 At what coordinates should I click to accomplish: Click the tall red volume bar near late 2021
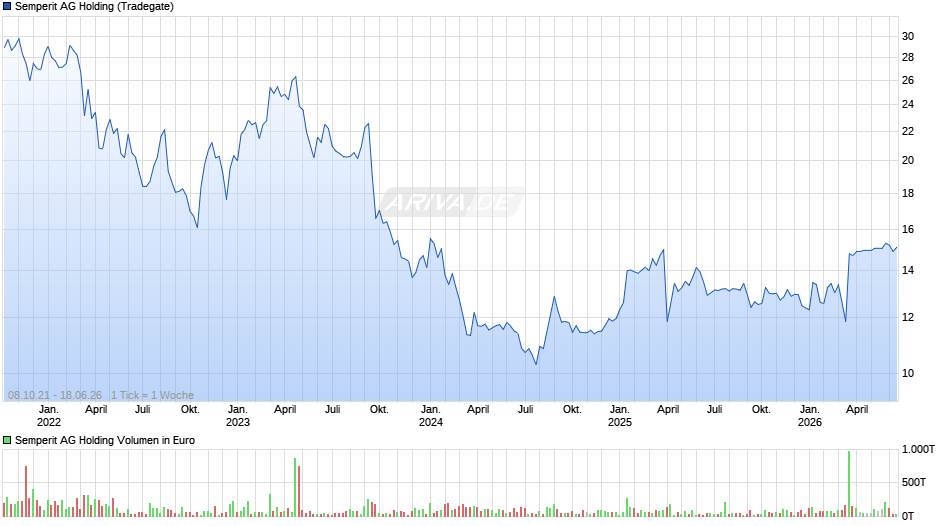pos(26,491)
